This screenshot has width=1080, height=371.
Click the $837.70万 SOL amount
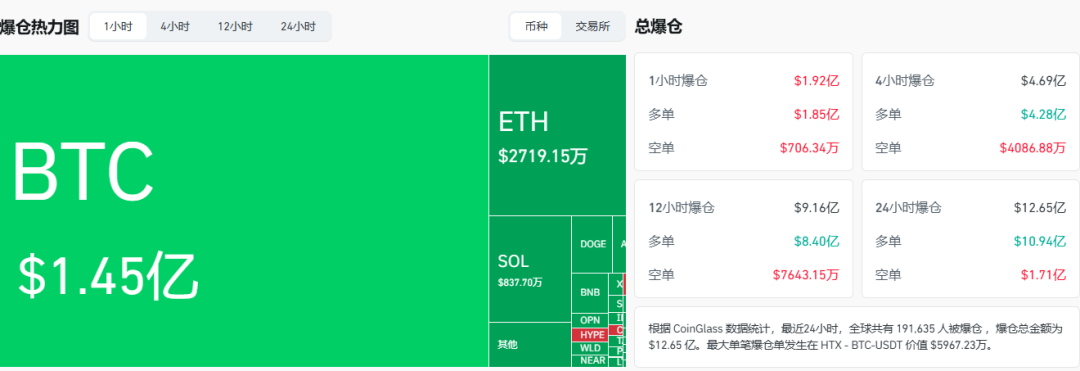(520, 282)
